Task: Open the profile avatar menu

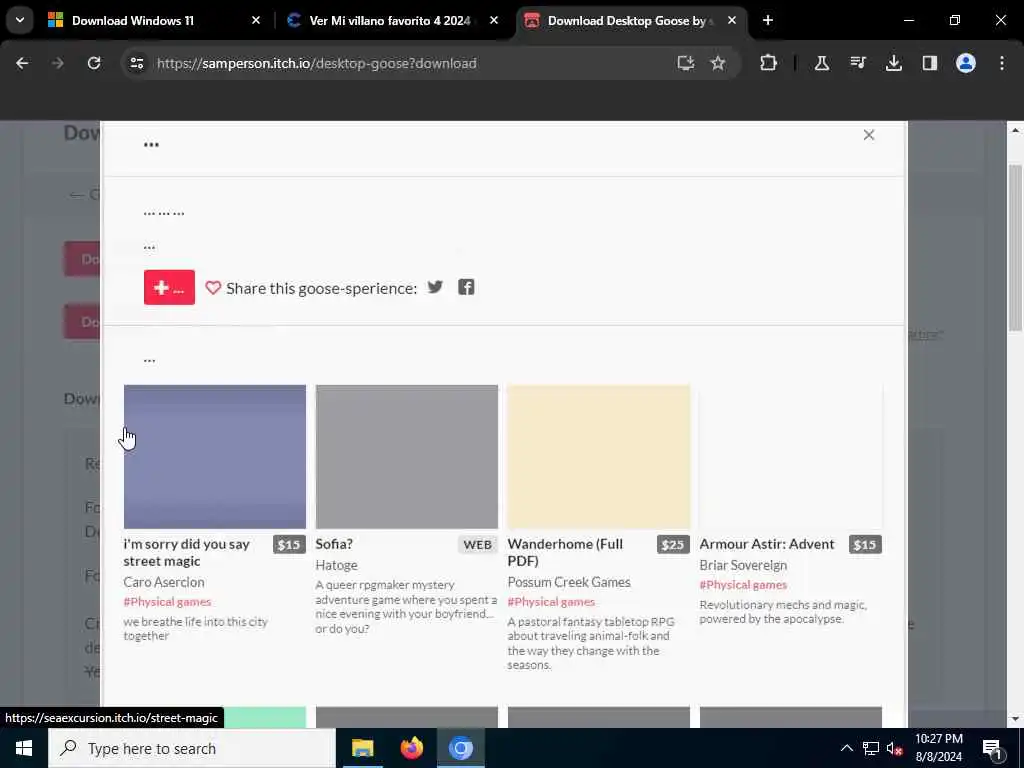Action: pos(965,63)
